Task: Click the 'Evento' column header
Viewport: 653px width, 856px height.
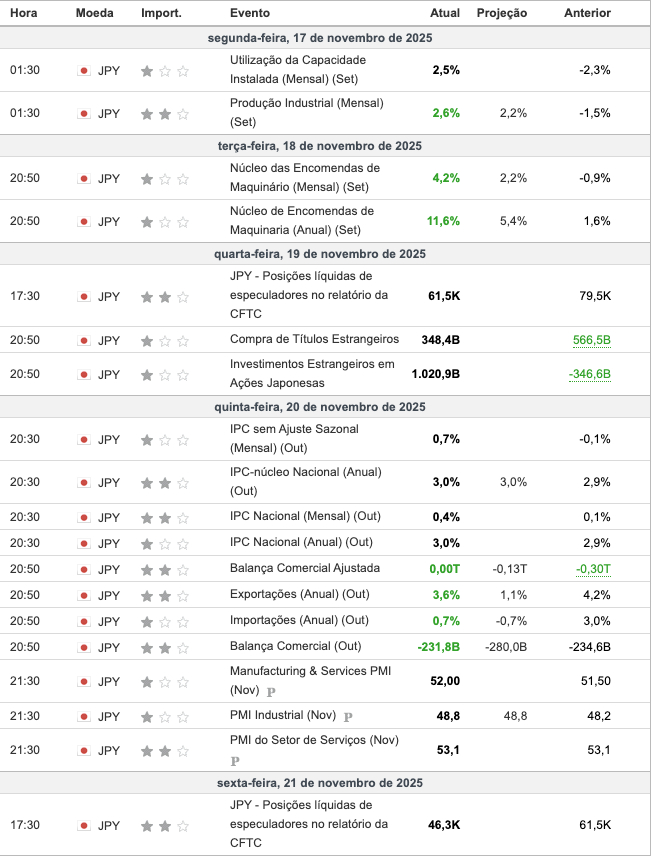Action: pos(249,14)
